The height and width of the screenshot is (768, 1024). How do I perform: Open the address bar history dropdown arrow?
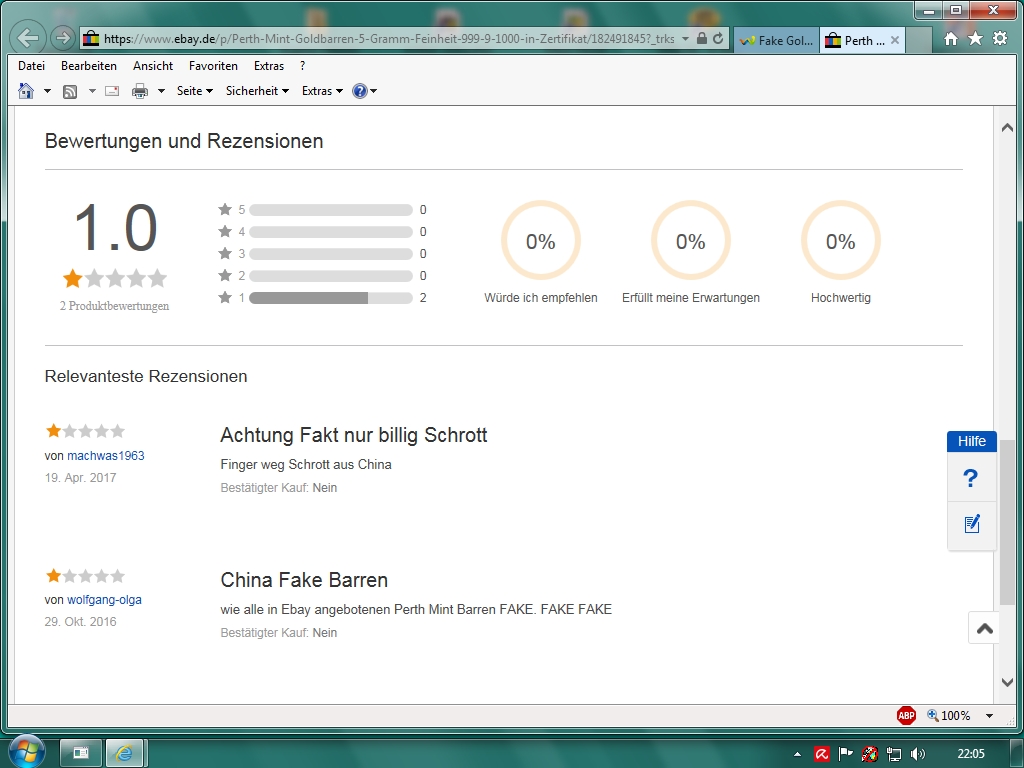click(685, 39)
